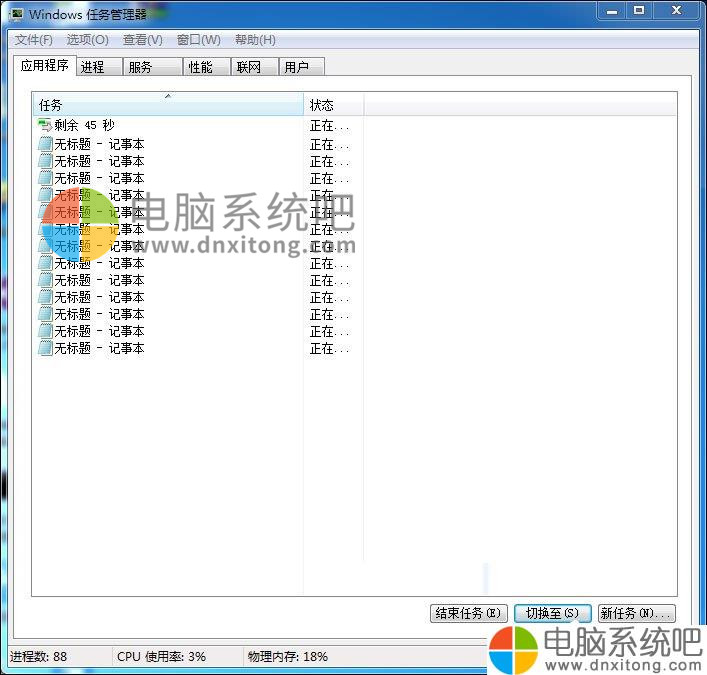Maximize the Windows 任务管理器 window
Viewport: 707px width, 675px height.
tap(639, 11)
